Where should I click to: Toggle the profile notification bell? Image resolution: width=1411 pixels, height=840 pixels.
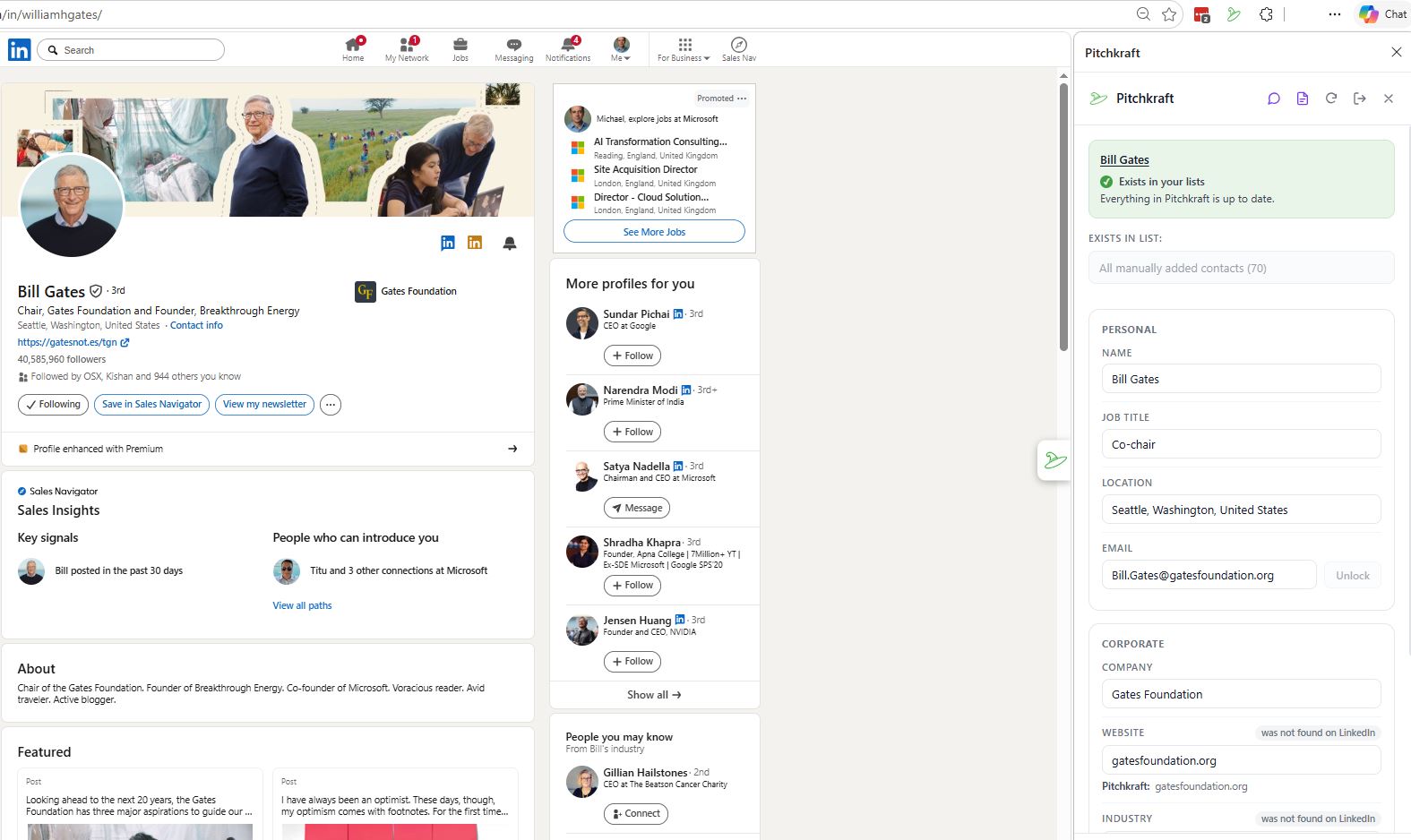coord(510,243)
